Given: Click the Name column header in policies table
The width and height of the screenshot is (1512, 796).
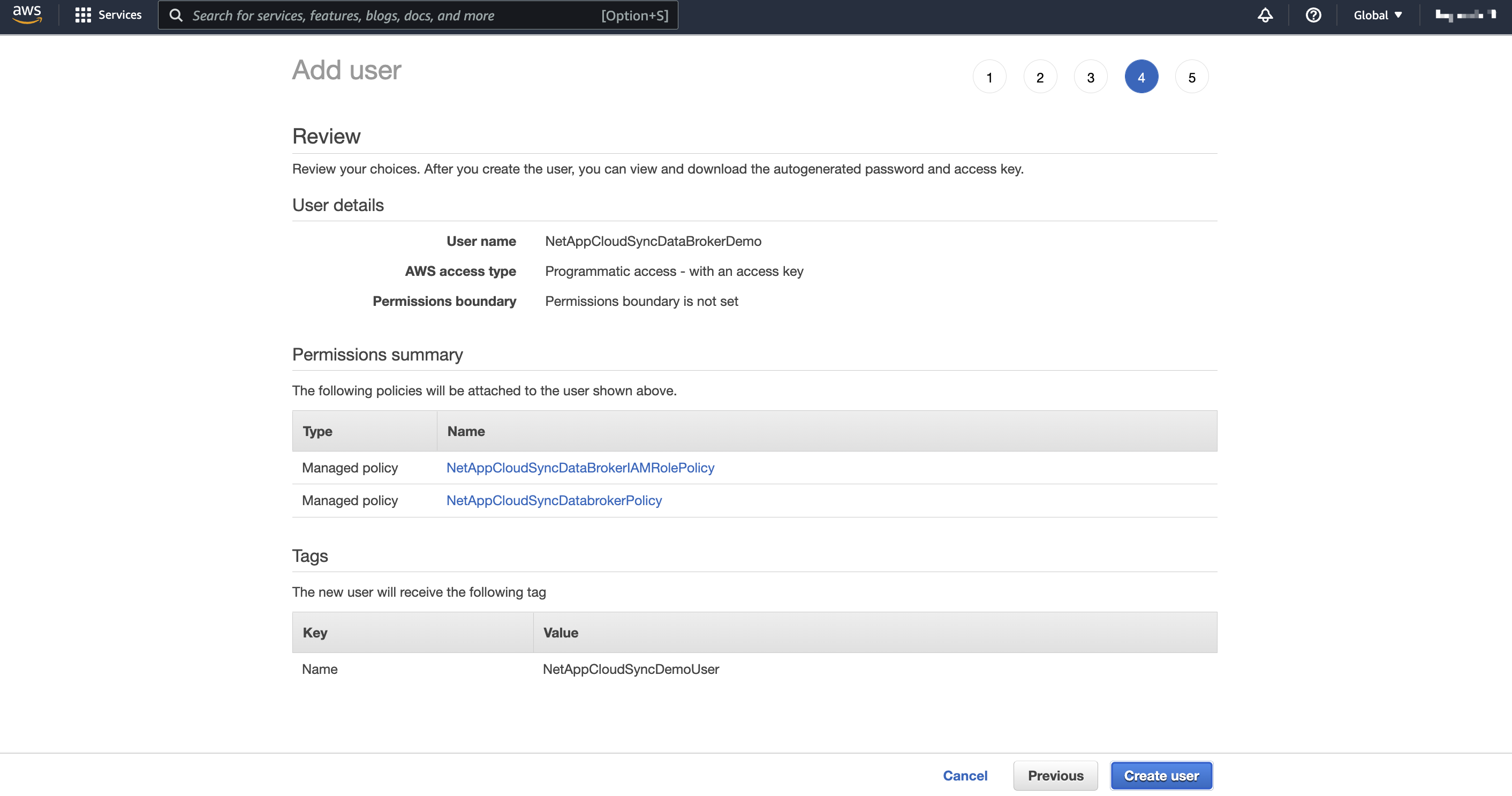Looking at the screenshot, I should (465, 431).
